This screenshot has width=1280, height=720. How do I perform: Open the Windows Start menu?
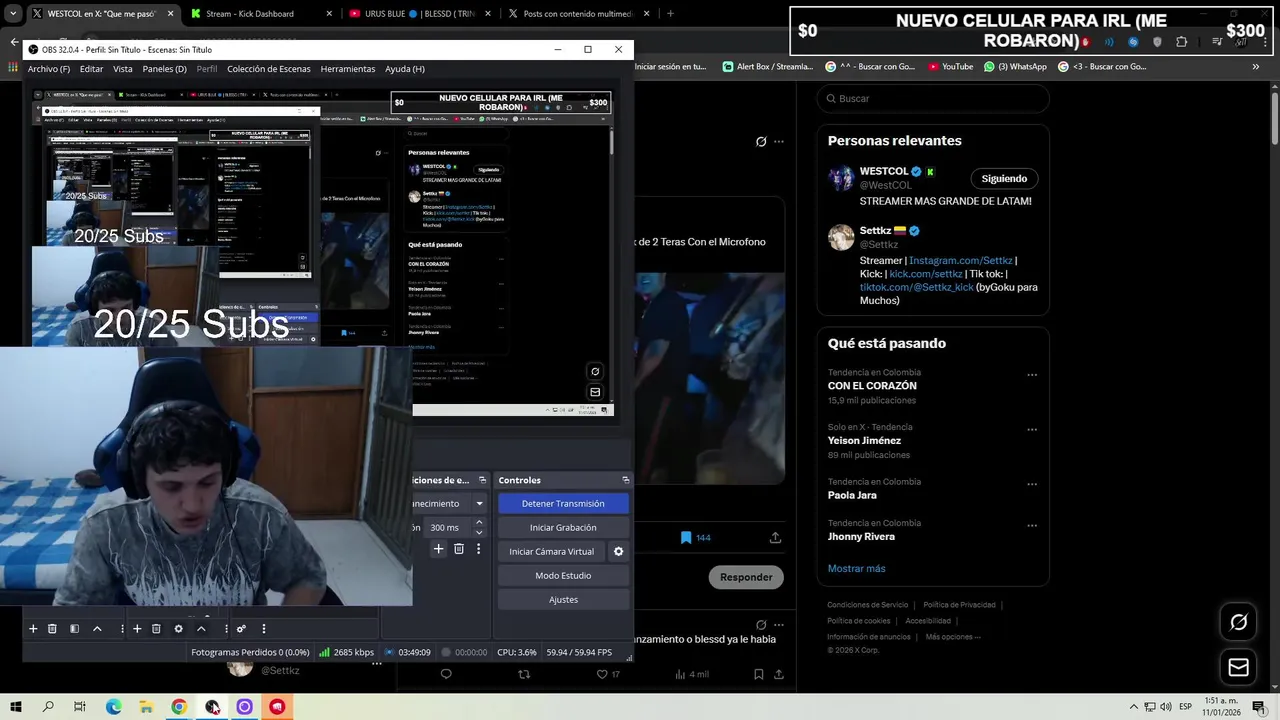tap(15, 707)
